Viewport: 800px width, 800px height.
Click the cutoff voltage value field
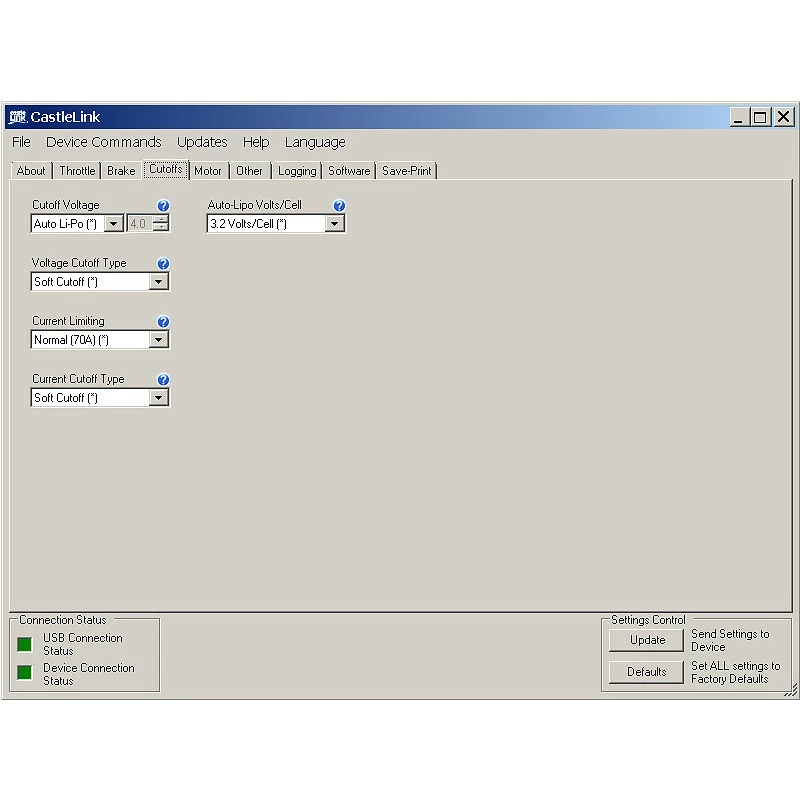pyautogui.click(x=139, y=224)
